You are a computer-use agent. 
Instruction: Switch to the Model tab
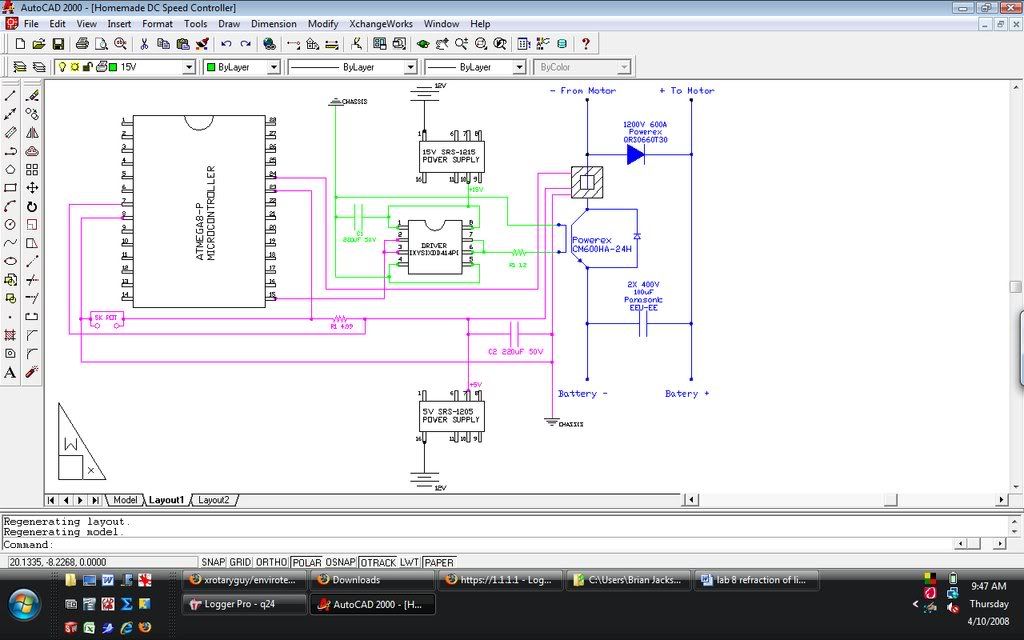pos(125,500)
